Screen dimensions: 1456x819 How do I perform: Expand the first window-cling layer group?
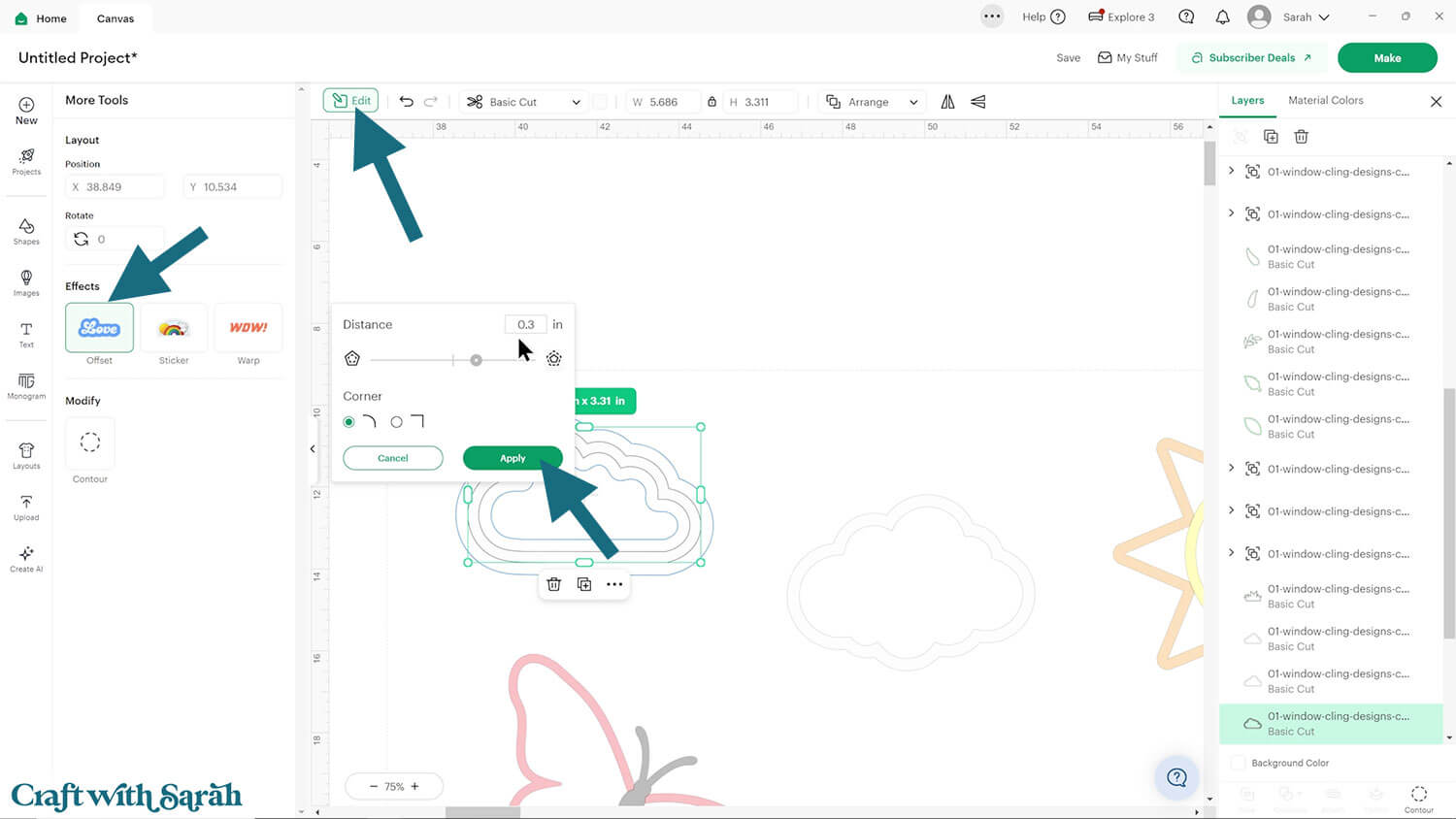1232,172
